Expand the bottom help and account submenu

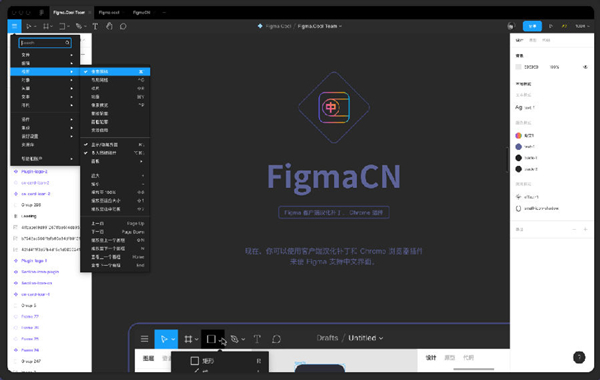click(x=45, y=159)
